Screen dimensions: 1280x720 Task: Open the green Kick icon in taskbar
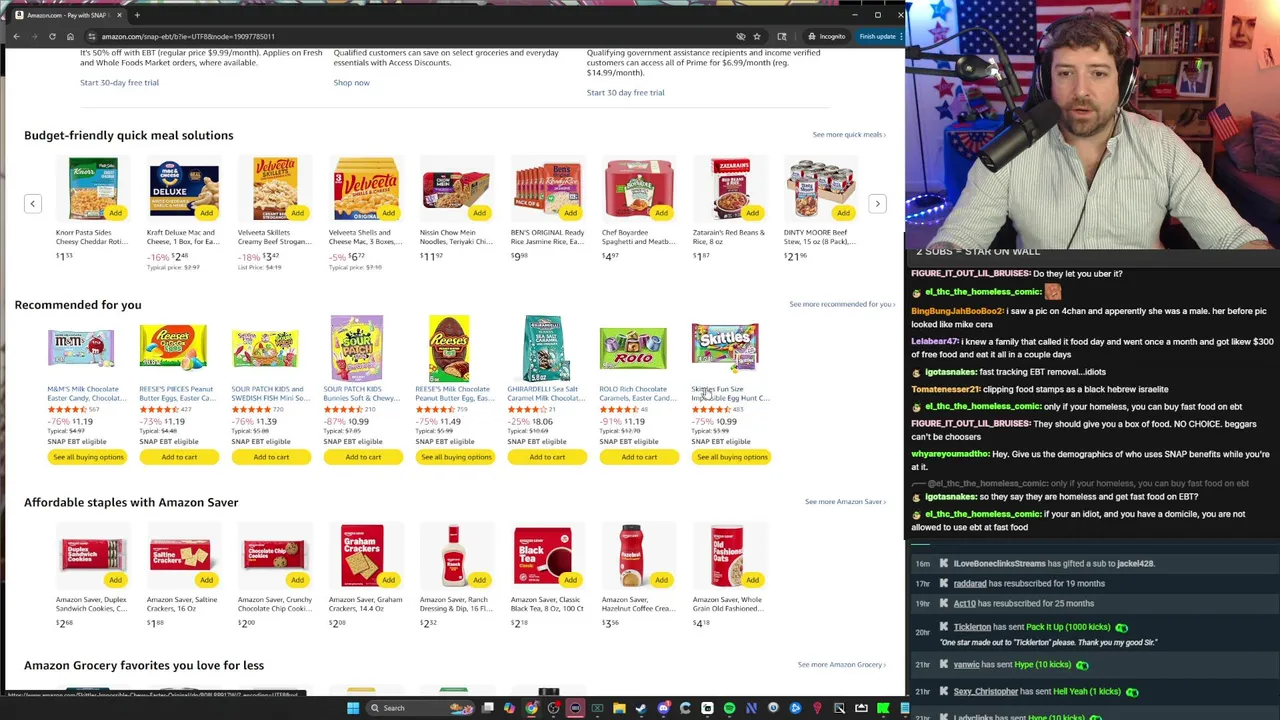tap(883, 708)
